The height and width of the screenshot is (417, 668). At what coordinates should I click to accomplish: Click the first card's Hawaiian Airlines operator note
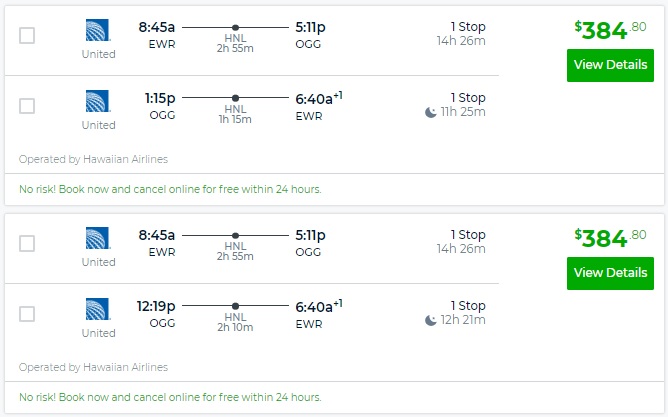click(93, 158)
